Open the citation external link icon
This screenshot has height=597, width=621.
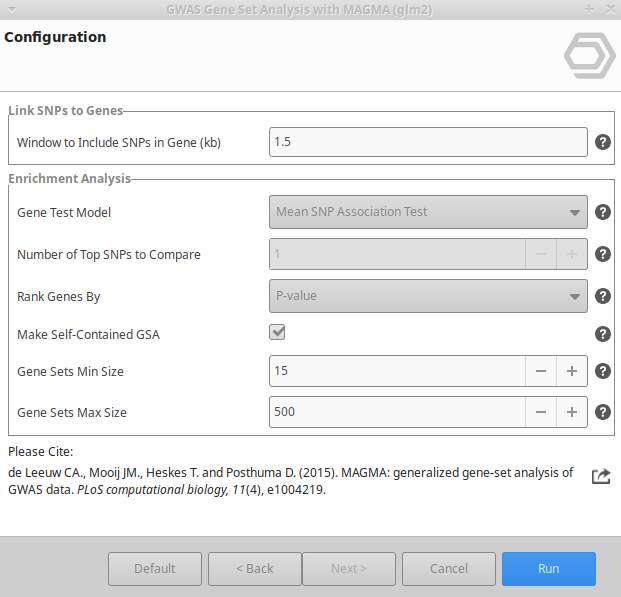click(x=601, y=476)
